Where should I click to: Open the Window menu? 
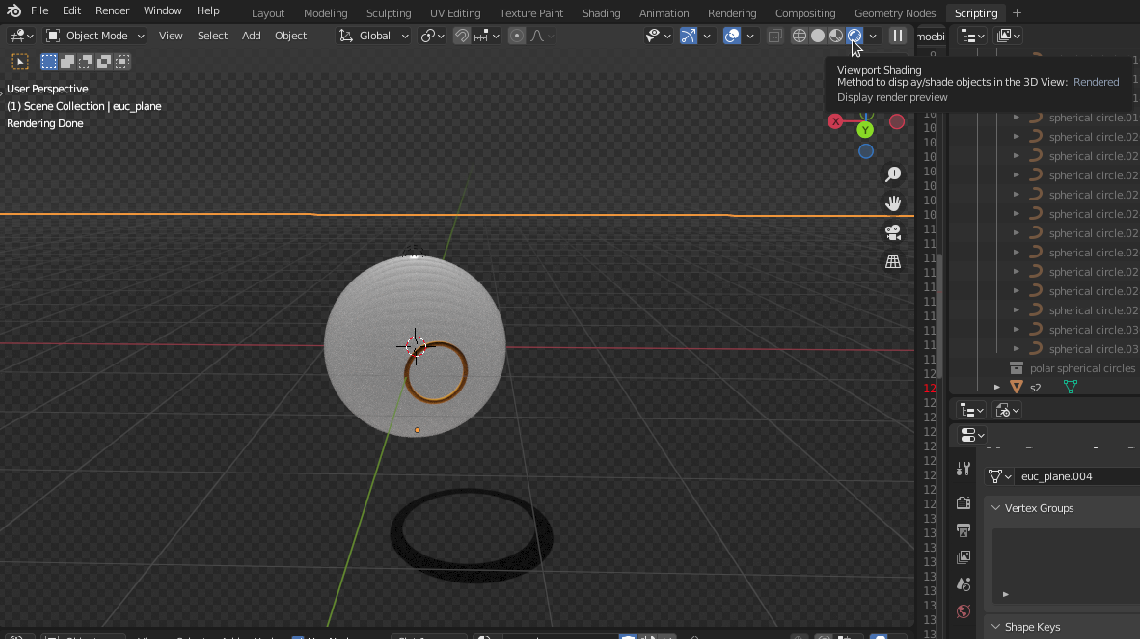162,11
